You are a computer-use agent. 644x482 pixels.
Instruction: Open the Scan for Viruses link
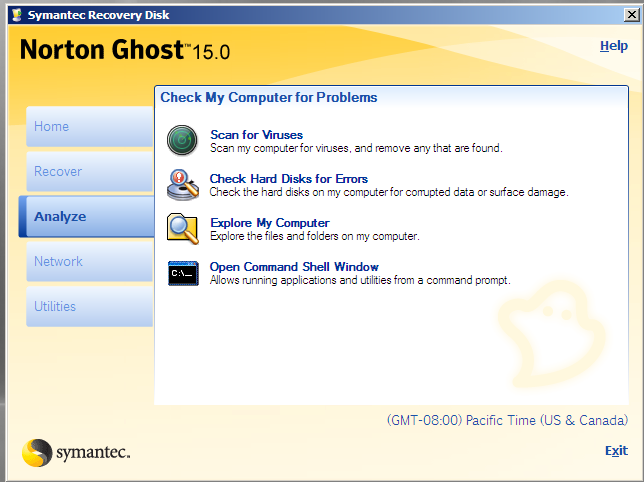point(257,135)
